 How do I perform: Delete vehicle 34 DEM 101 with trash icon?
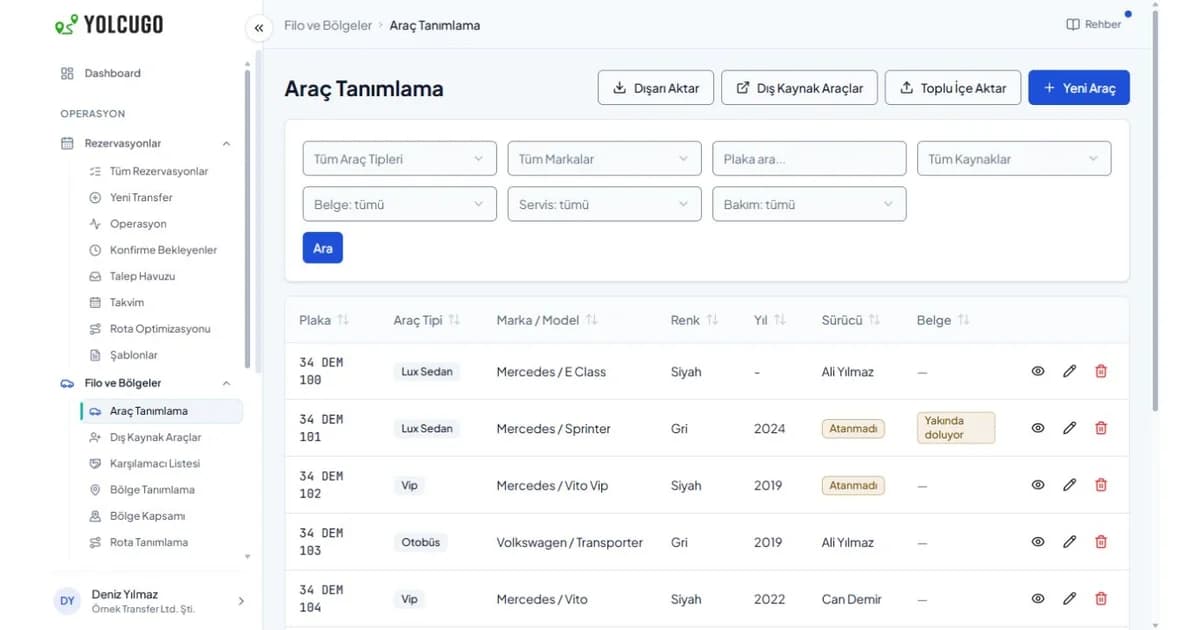coord(1101,428)
